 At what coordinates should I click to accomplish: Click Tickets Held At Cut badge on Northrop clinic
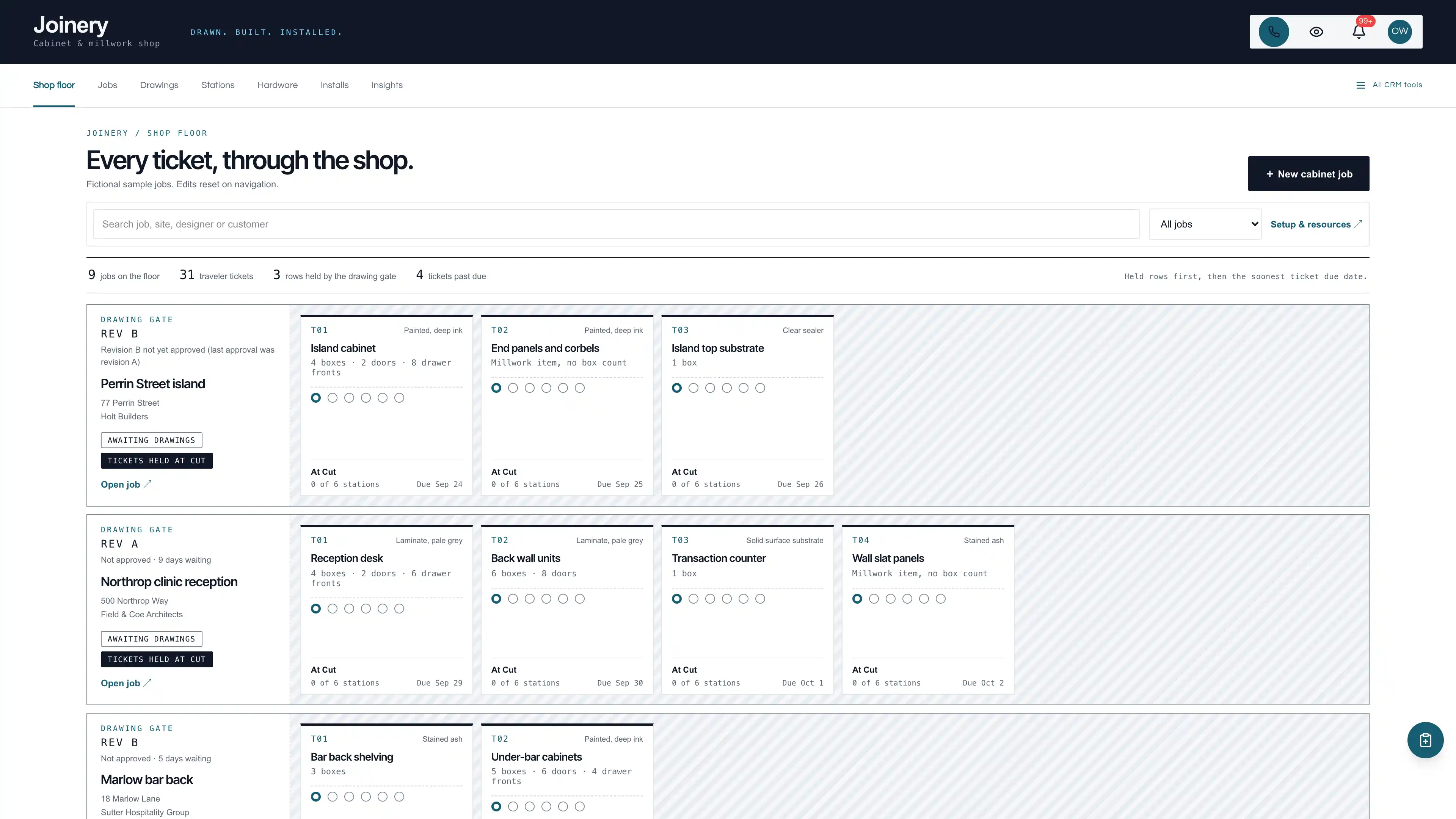157,660
